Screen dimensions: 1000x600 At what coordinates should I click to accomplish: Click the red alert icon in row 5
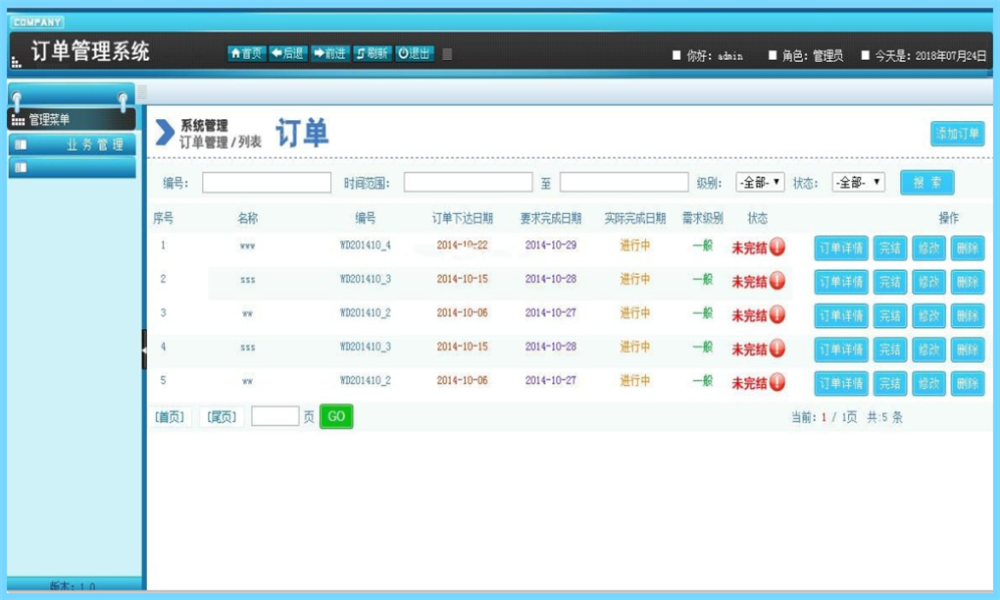coord(777,382)
